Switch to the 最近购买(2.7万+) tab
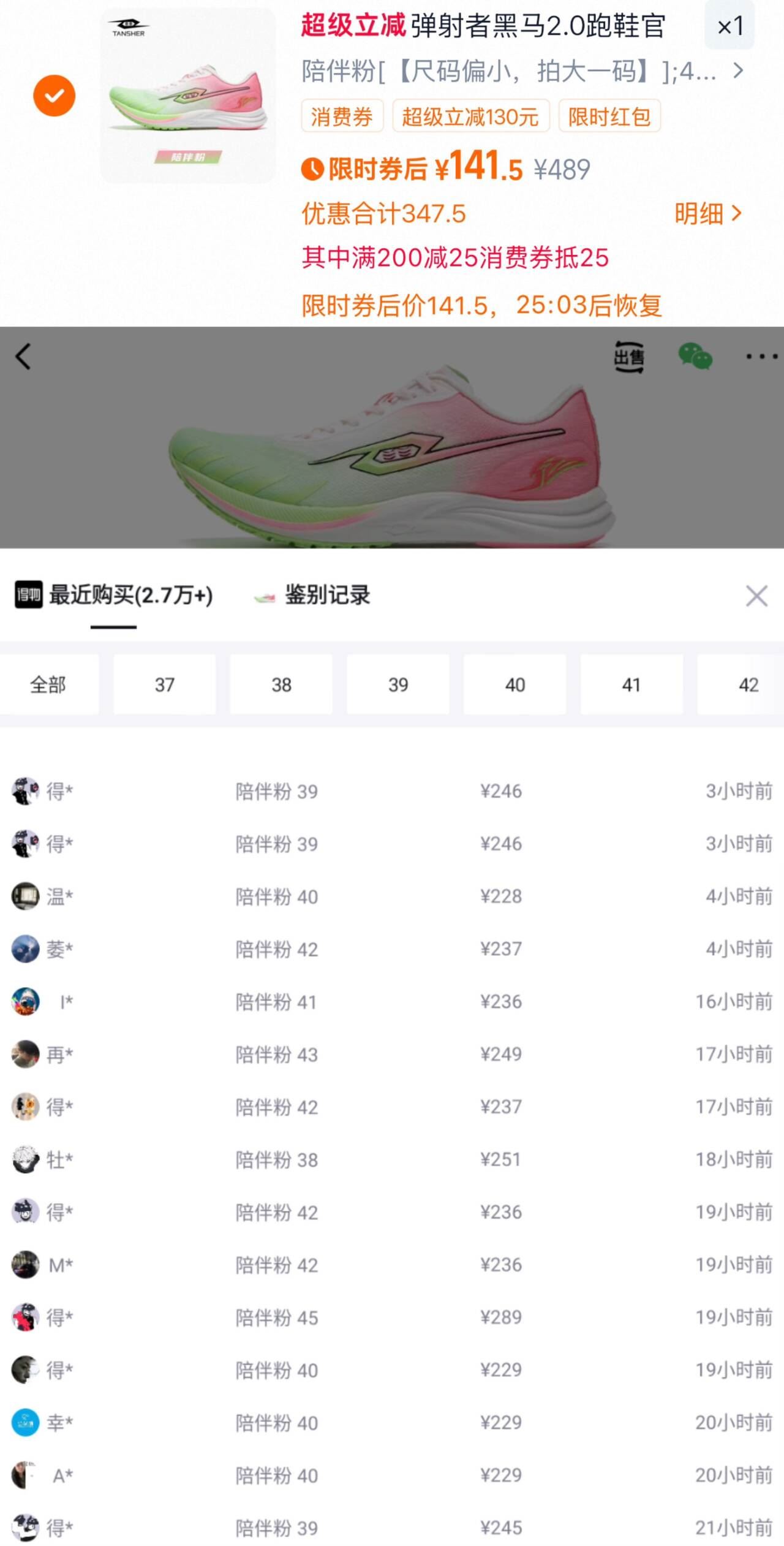This screenshot has width=784, height=1546. click(114, 595)
